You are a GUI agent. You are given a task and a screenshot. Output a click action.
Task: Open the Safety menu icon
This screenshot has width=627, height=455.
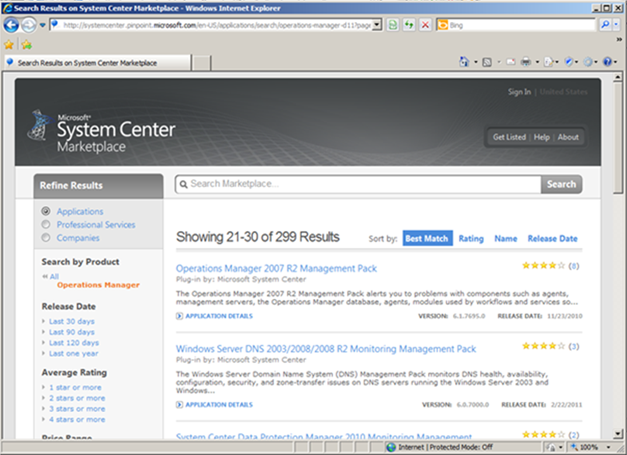[x=569, y=62]
